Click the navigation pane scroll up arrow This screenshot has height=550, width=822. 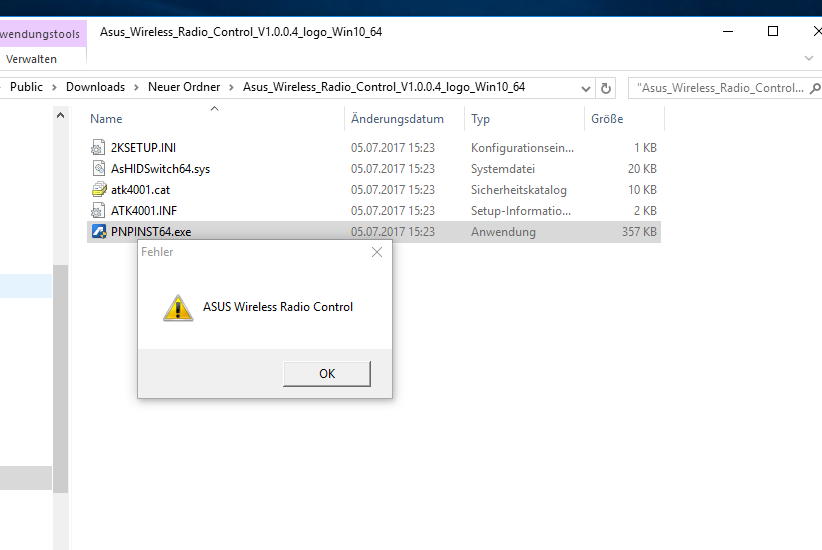coord(61,115)
